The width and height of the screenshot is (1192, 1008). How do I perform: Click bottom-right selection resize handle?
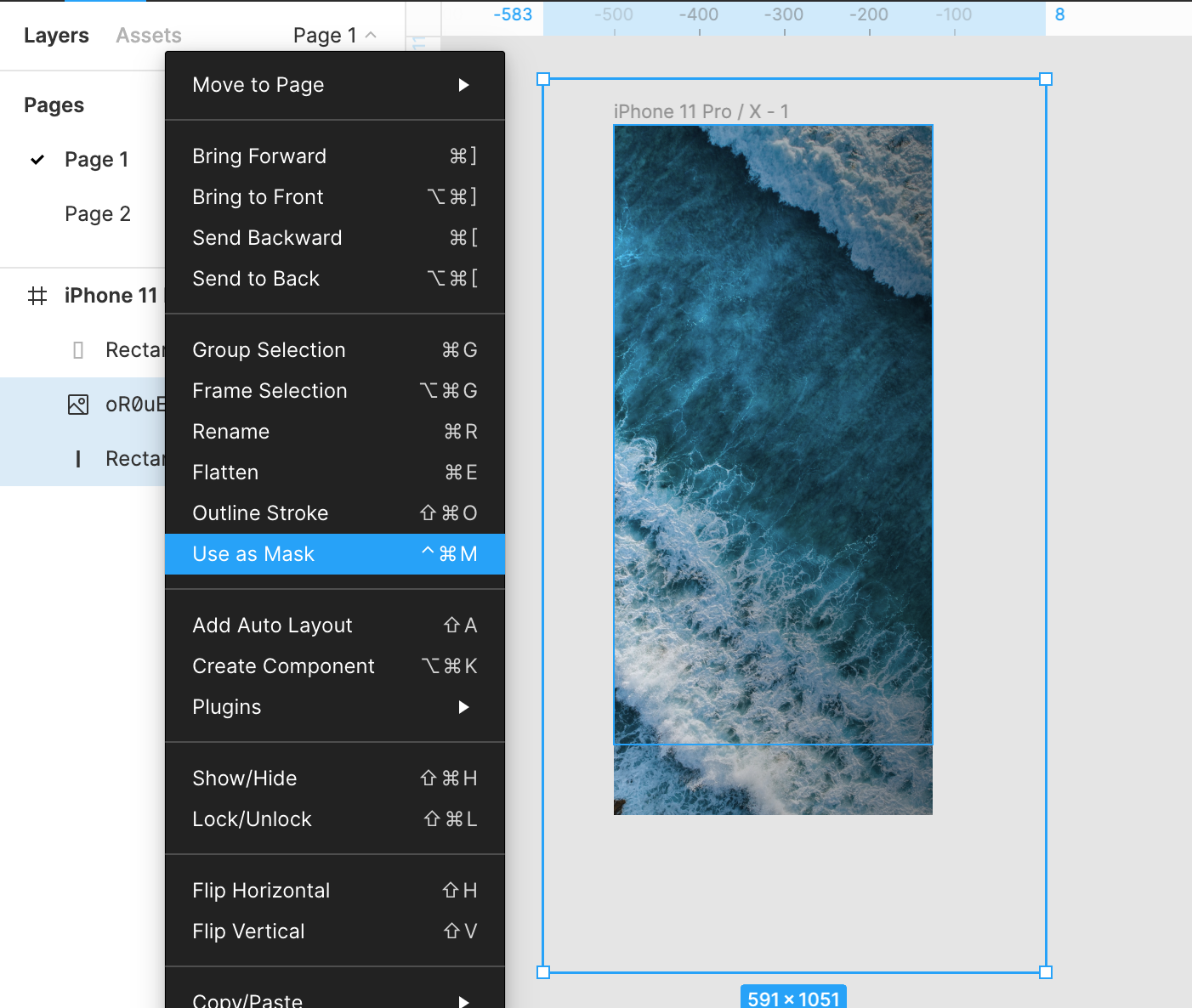point(1046,972)
